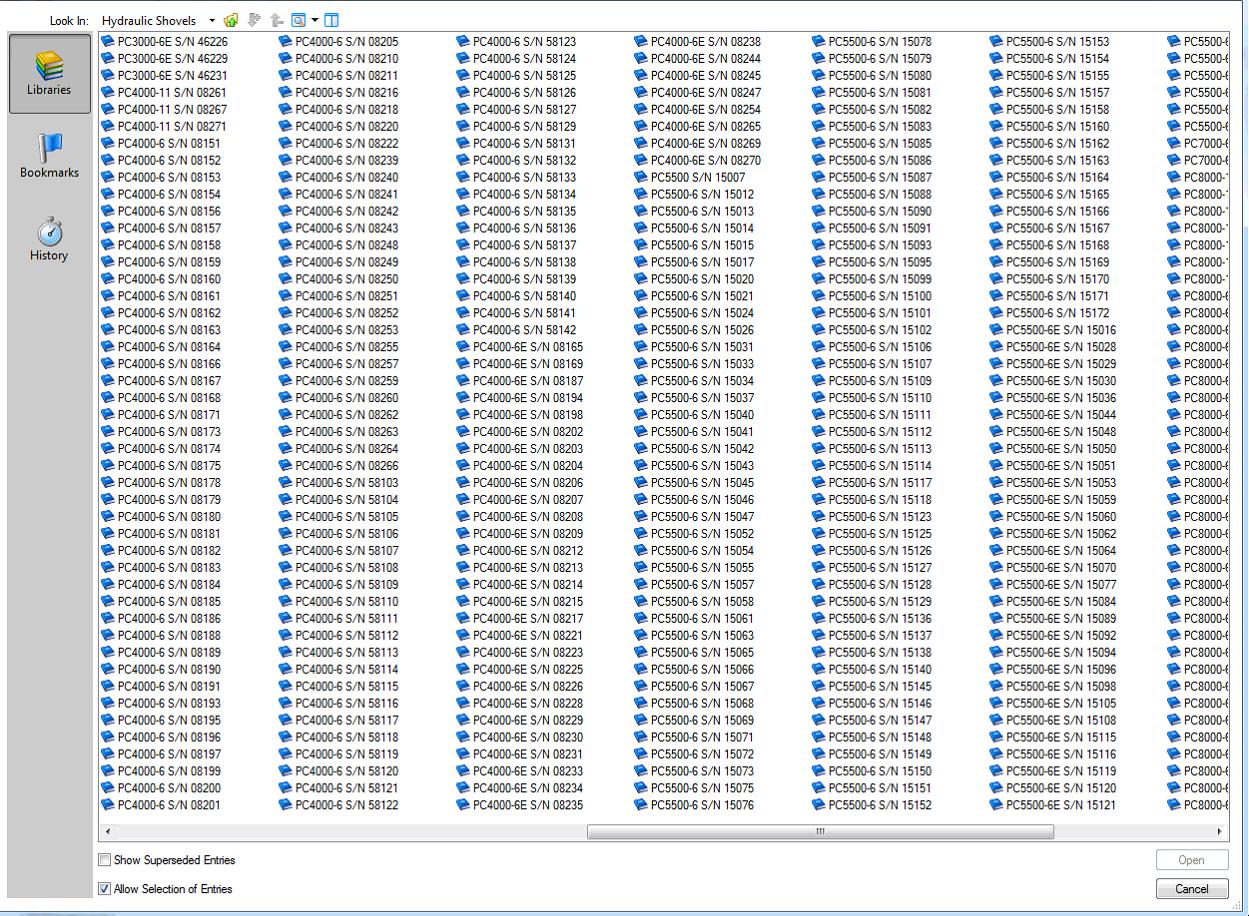This screenshot has height=916, width=1249.
Task: Open the Bookmarks sidebar section
Action: pyautogui.click(x=49, y=156)
